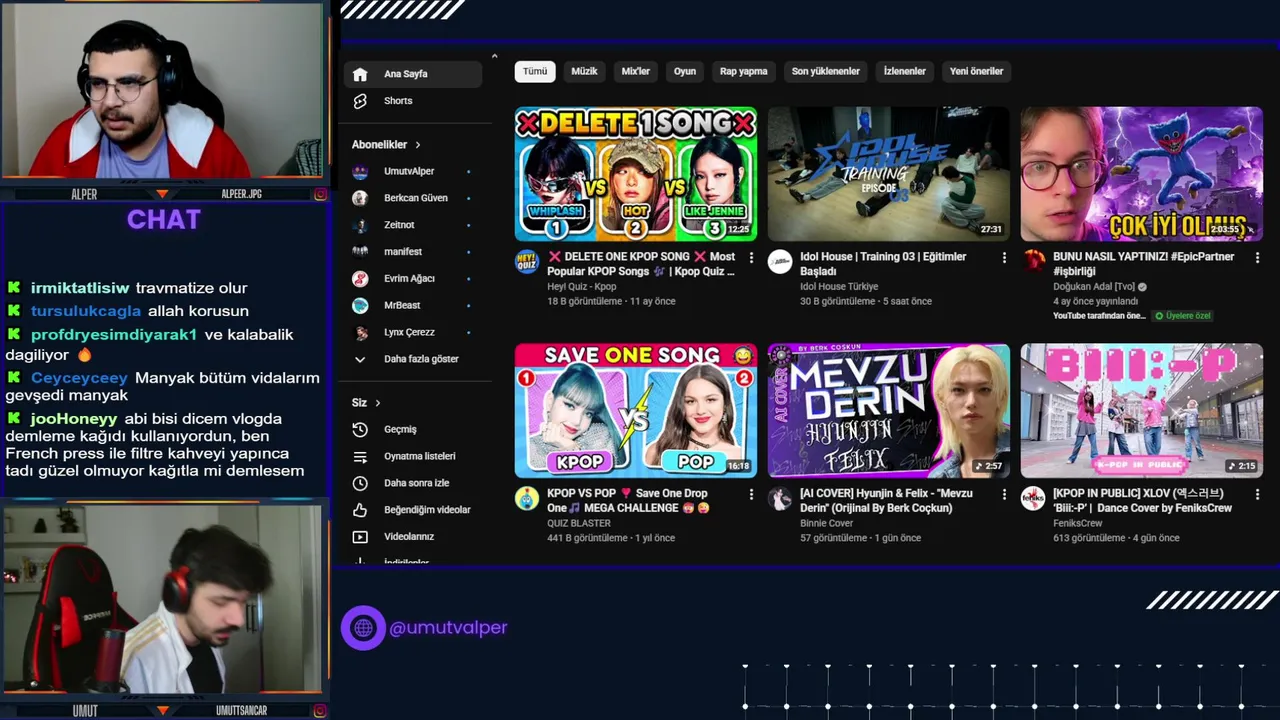Play the BIII:-P dance thumbnail
1280x720 pixels.
(x=1142, y=410)
